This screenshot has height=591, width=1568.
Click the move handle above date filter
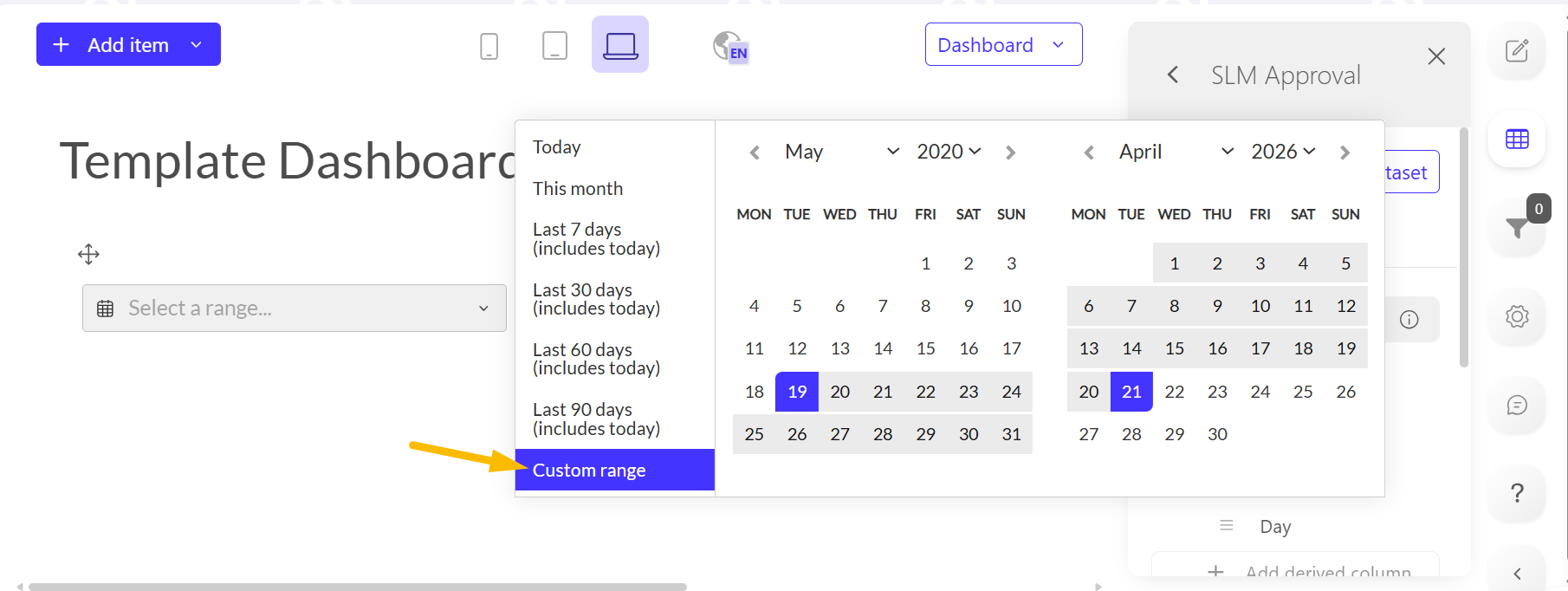[88, 254]
